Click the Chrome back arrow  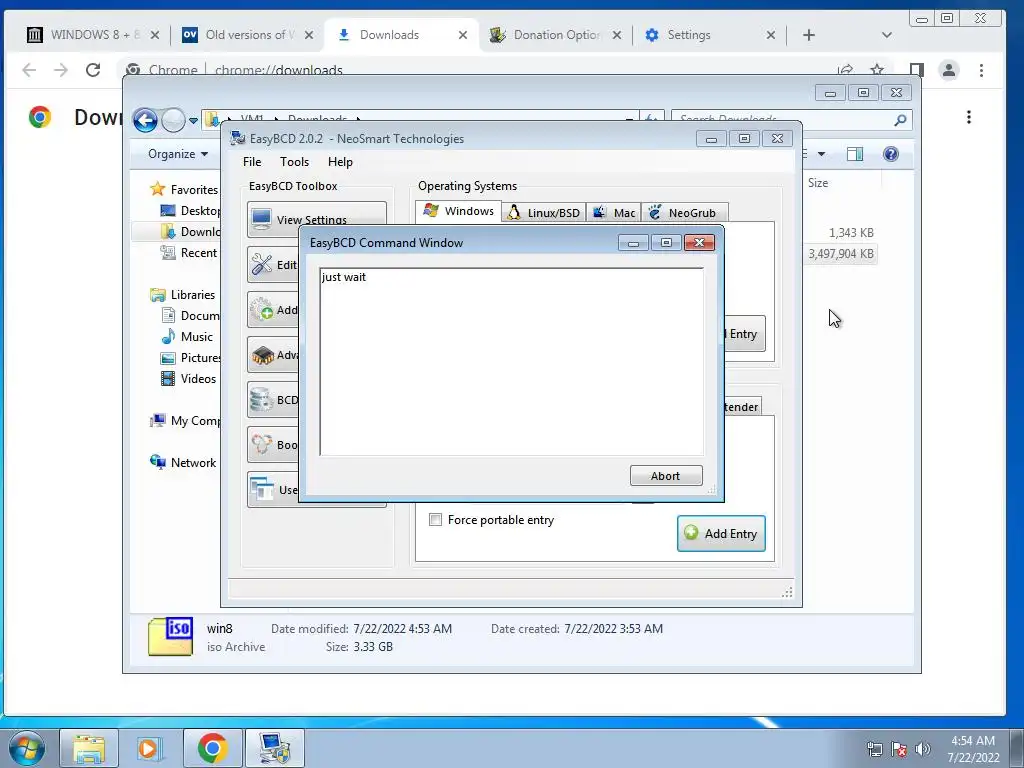[x=29, y=70]
